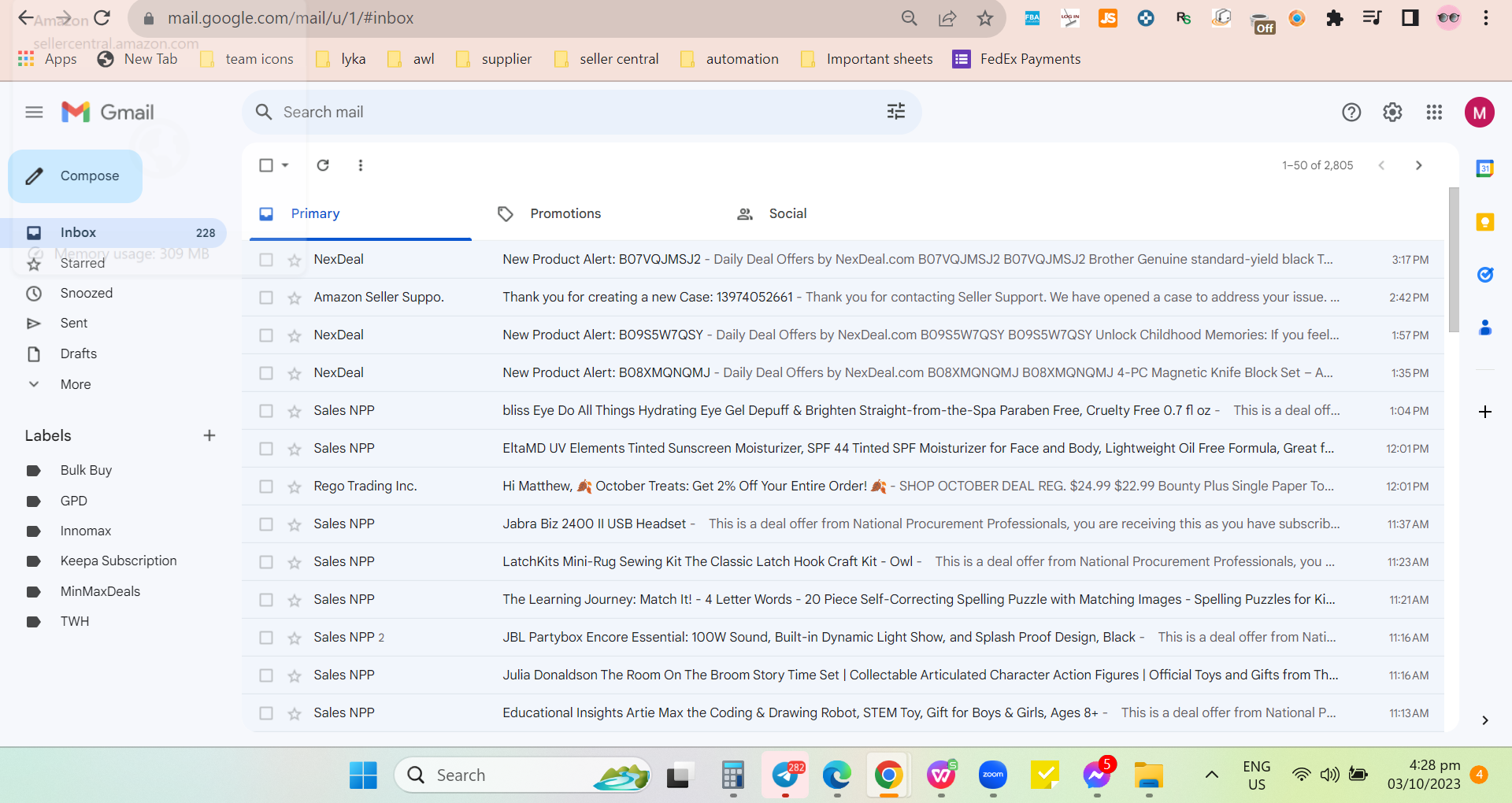Star the NexDeal B08XMQNQMJ email
Image resolution: width=1512 pixels, height=803 pixels.
tap(295, 373)
